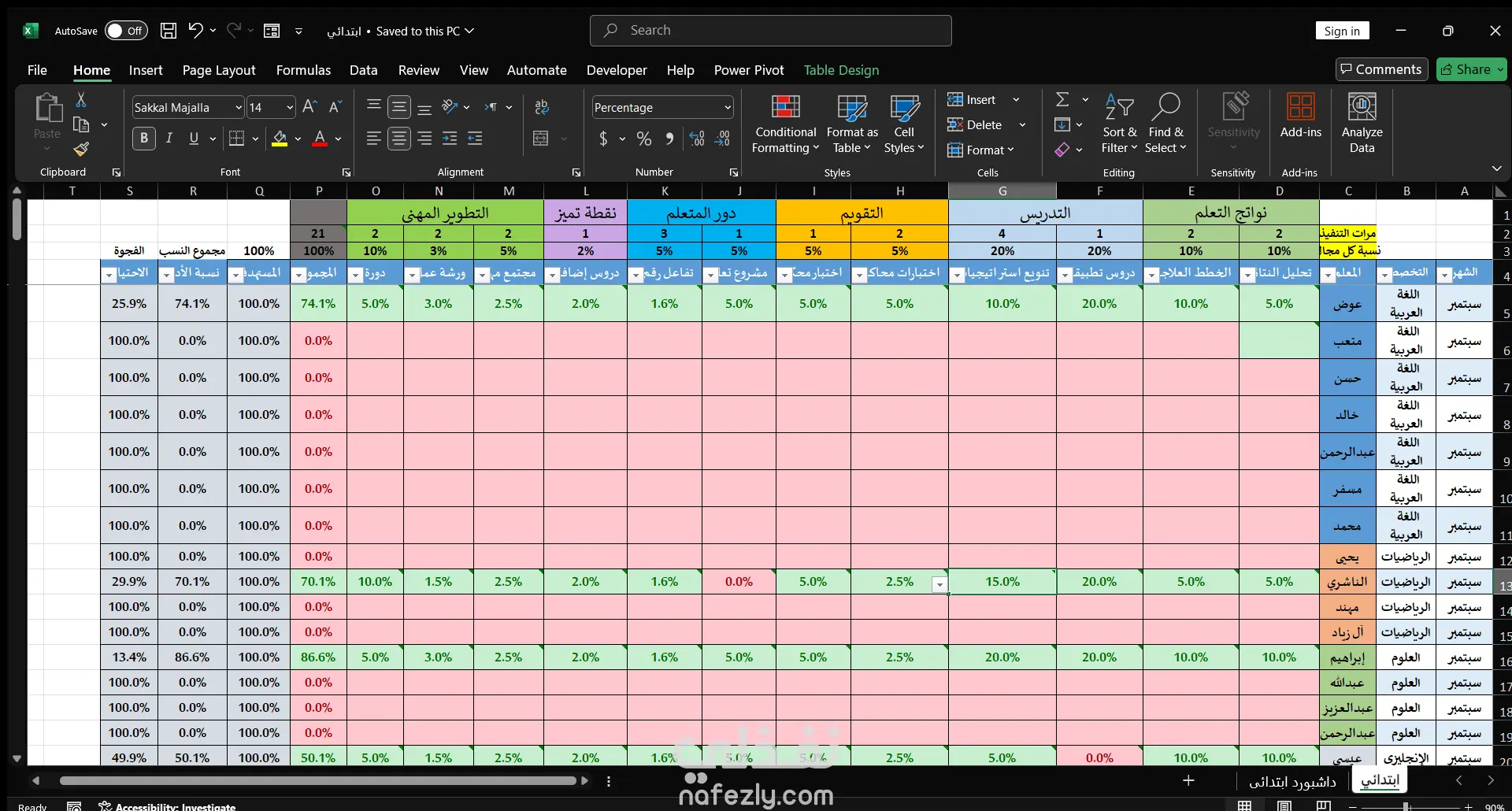Image resolution: width=1512 pixels, height=811 pixels.
Task: Open Format as Table gallery
Action: coord(852,124)
